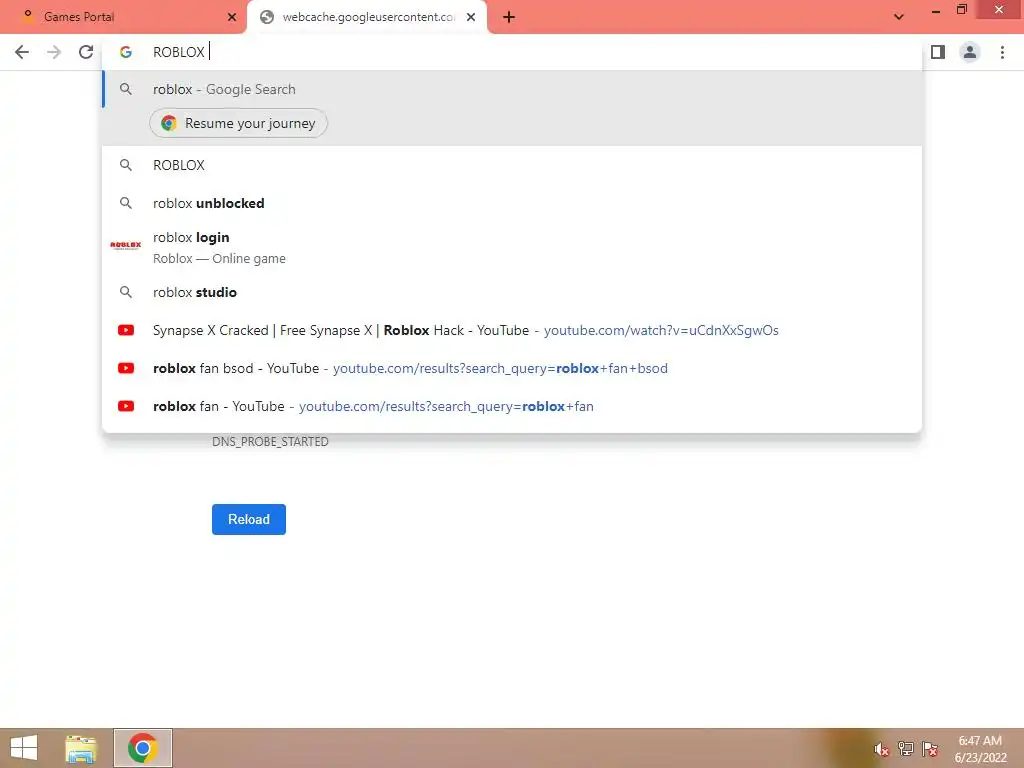1024x768 pixels.
Task: Open the 'roblox fan - YouTube' suggestion
Action: click(x=512, y=406)
